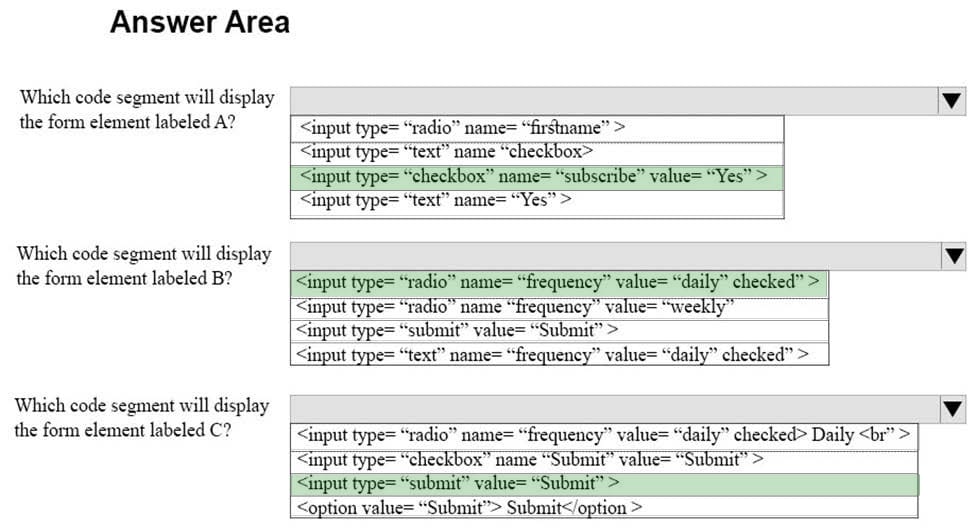Open the gray combo box field for element A
Screen dimensions: 976x532
[x=612, y=100]
